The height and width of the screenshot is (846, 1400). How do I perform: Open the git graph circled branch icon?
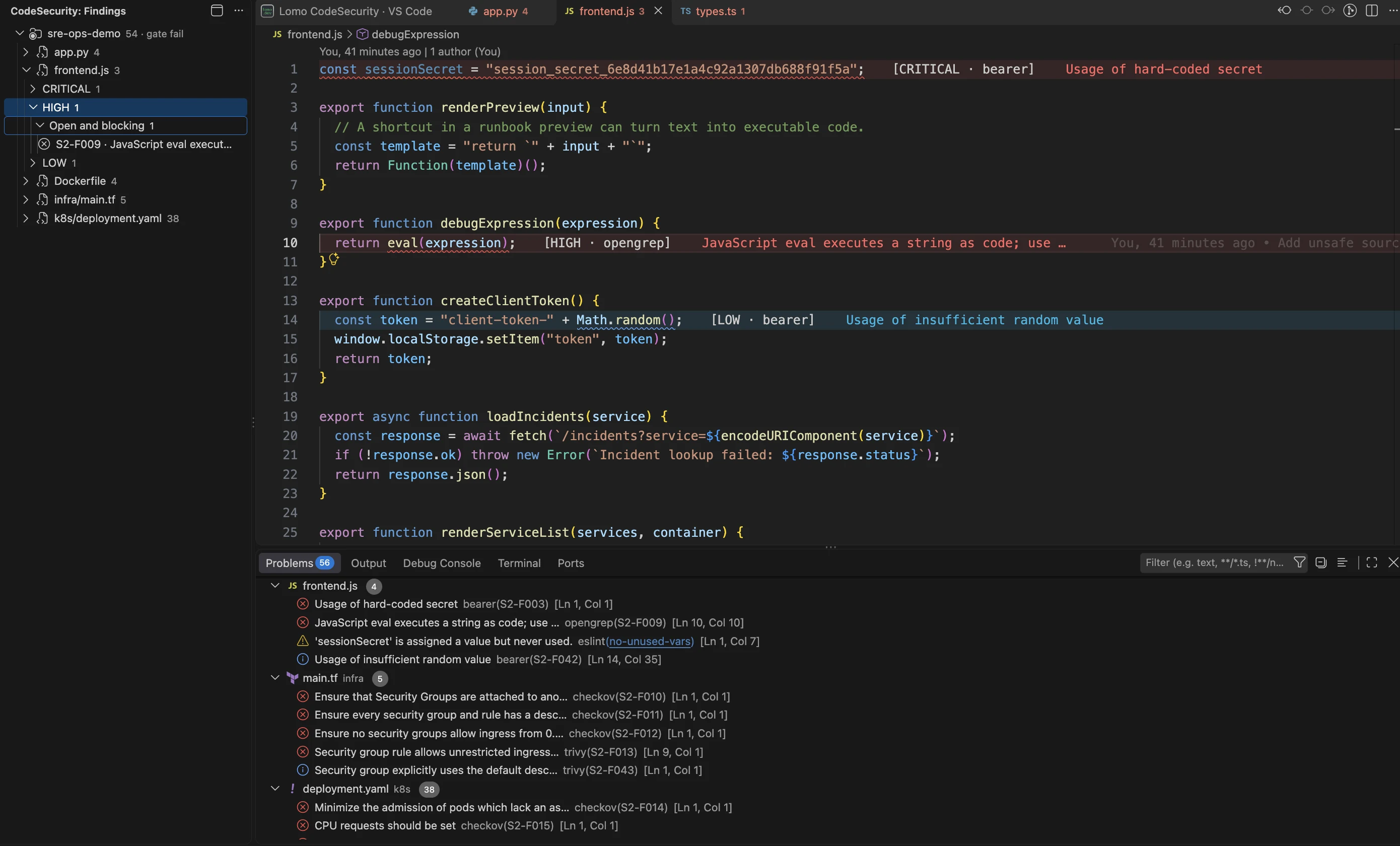tap(1350, 10)
